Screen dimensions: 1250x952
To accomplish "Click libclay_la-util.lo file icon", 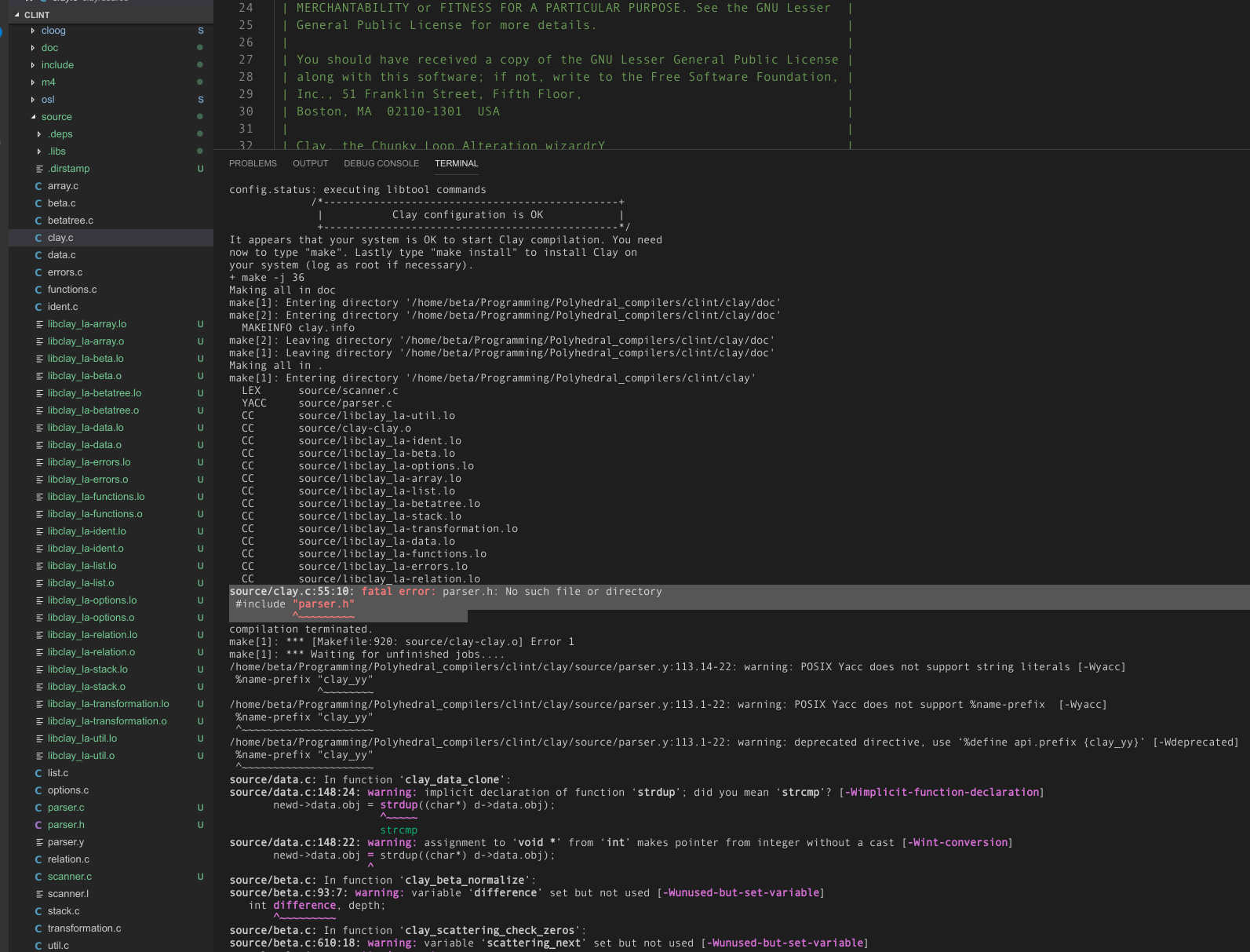I will (x=39, y=739).
